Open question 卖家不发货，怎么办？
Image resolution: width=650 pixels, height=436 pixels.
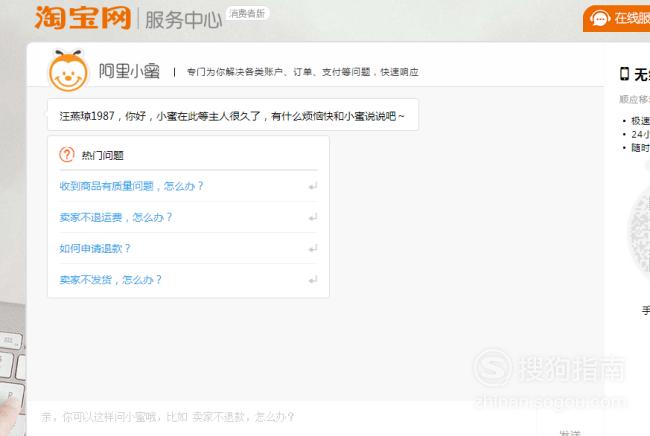coord(111,280)
